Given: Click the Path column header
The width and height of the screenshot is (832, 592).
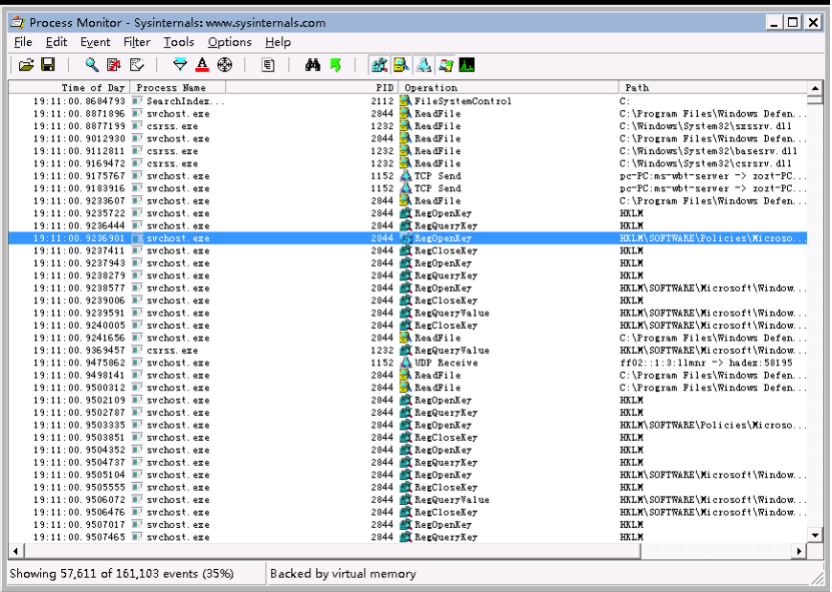Looking at the screenshot, I should (713, 88).
